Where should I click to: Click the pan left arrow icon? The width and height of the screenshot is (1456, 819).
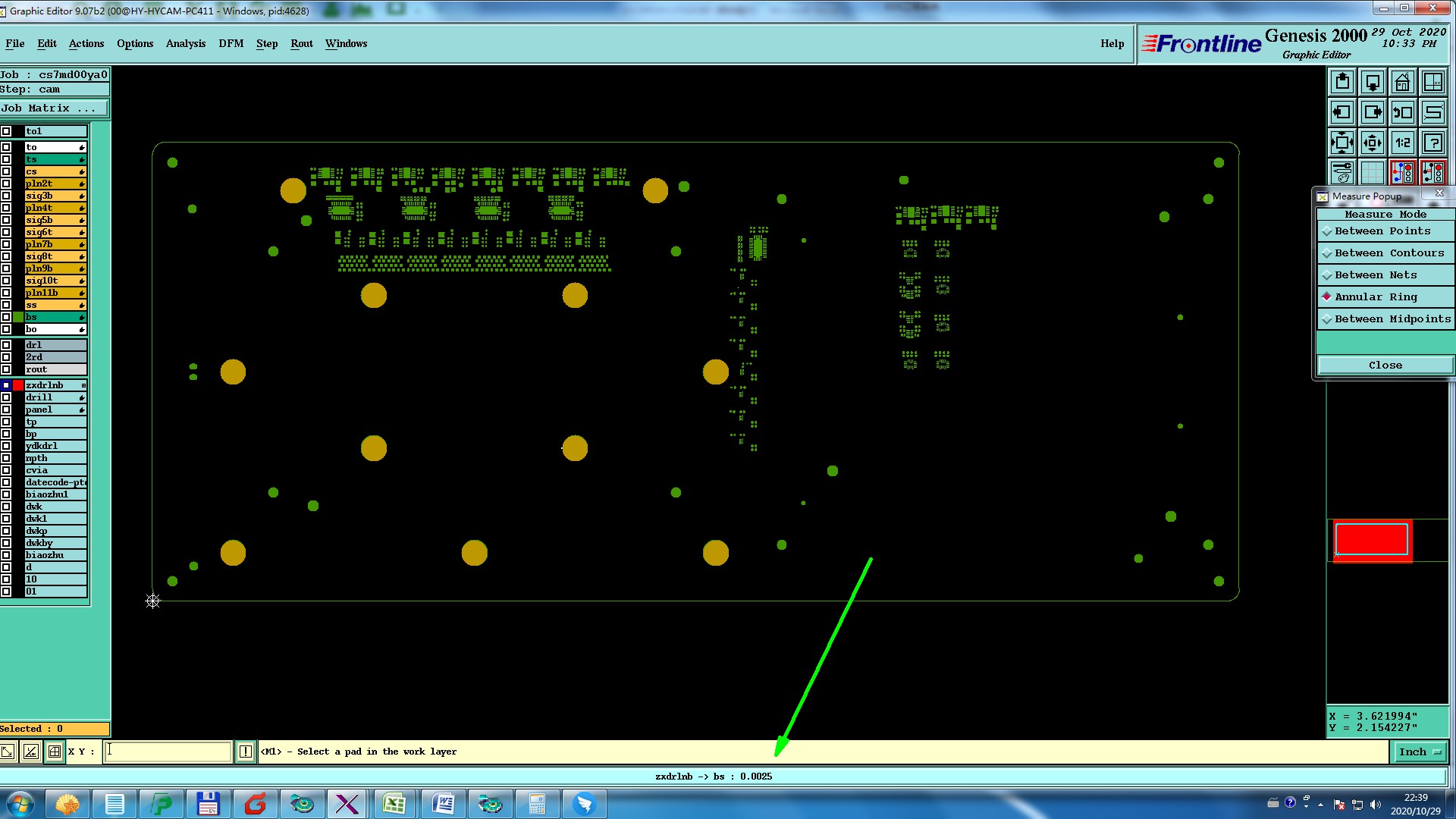pos(1341,112)
